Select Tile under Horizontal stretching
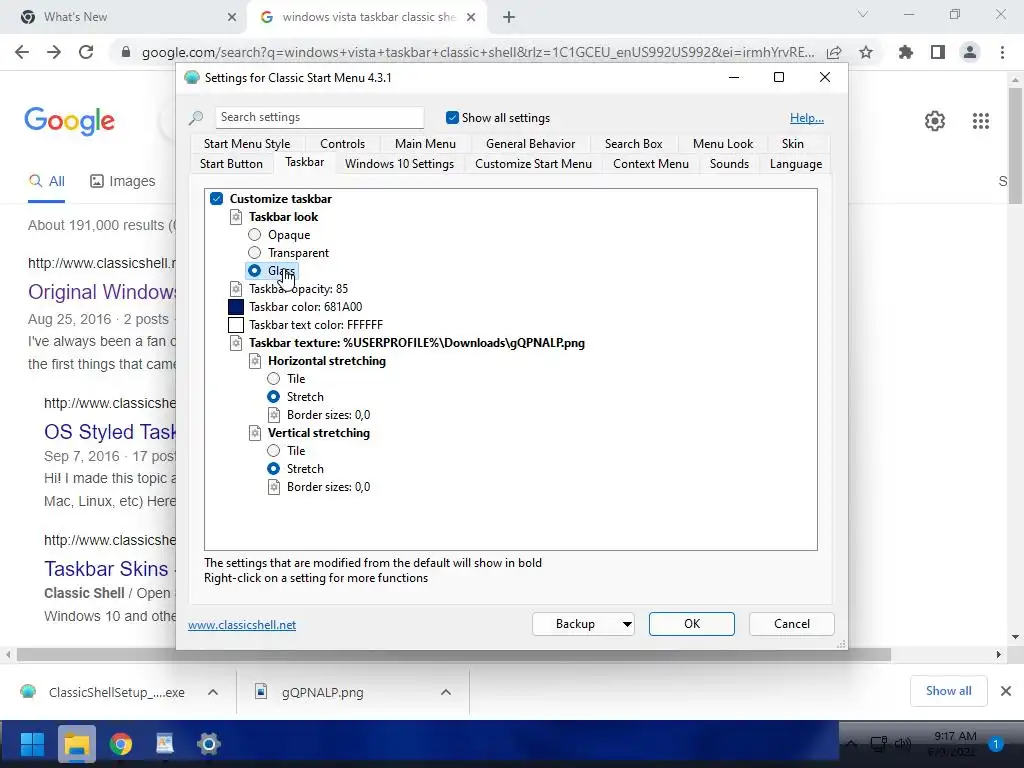 click(x=274, y=379)
